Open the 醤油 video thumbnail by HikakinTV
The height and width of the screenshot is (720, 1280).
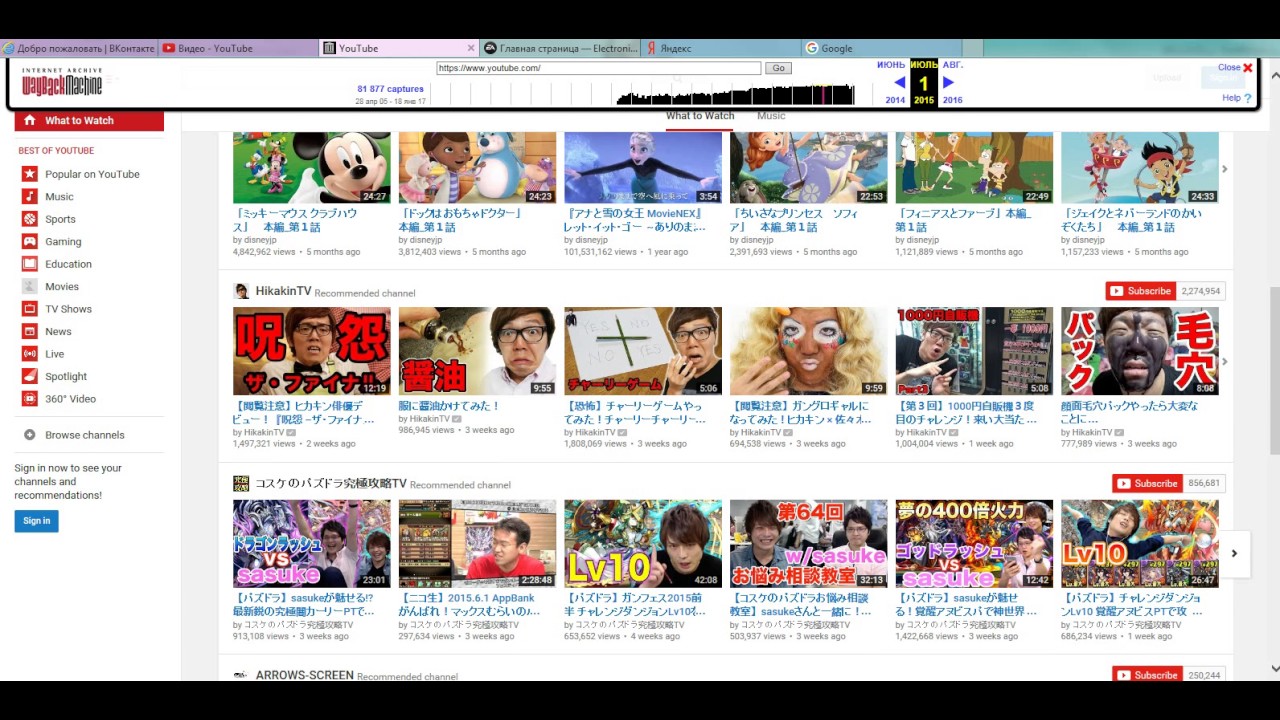477,351
